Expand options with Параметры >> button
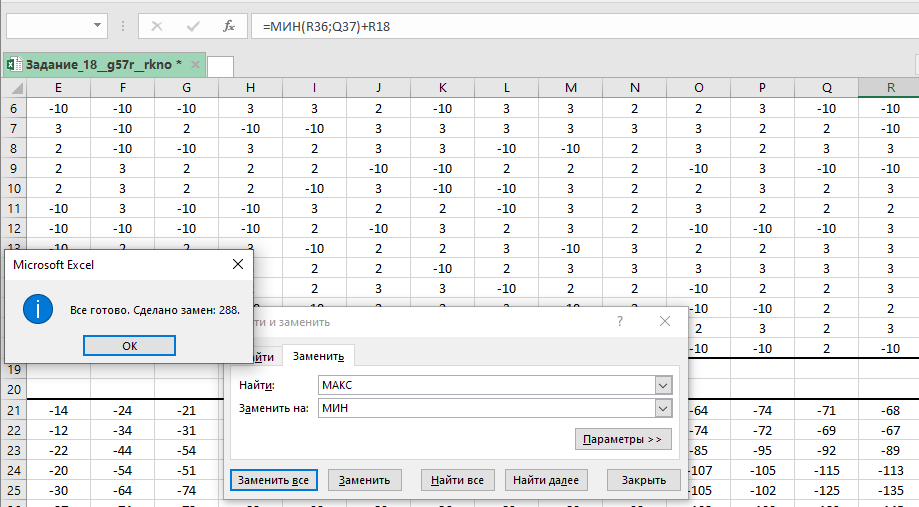This screenshot has height=507, width=919. 622,440
